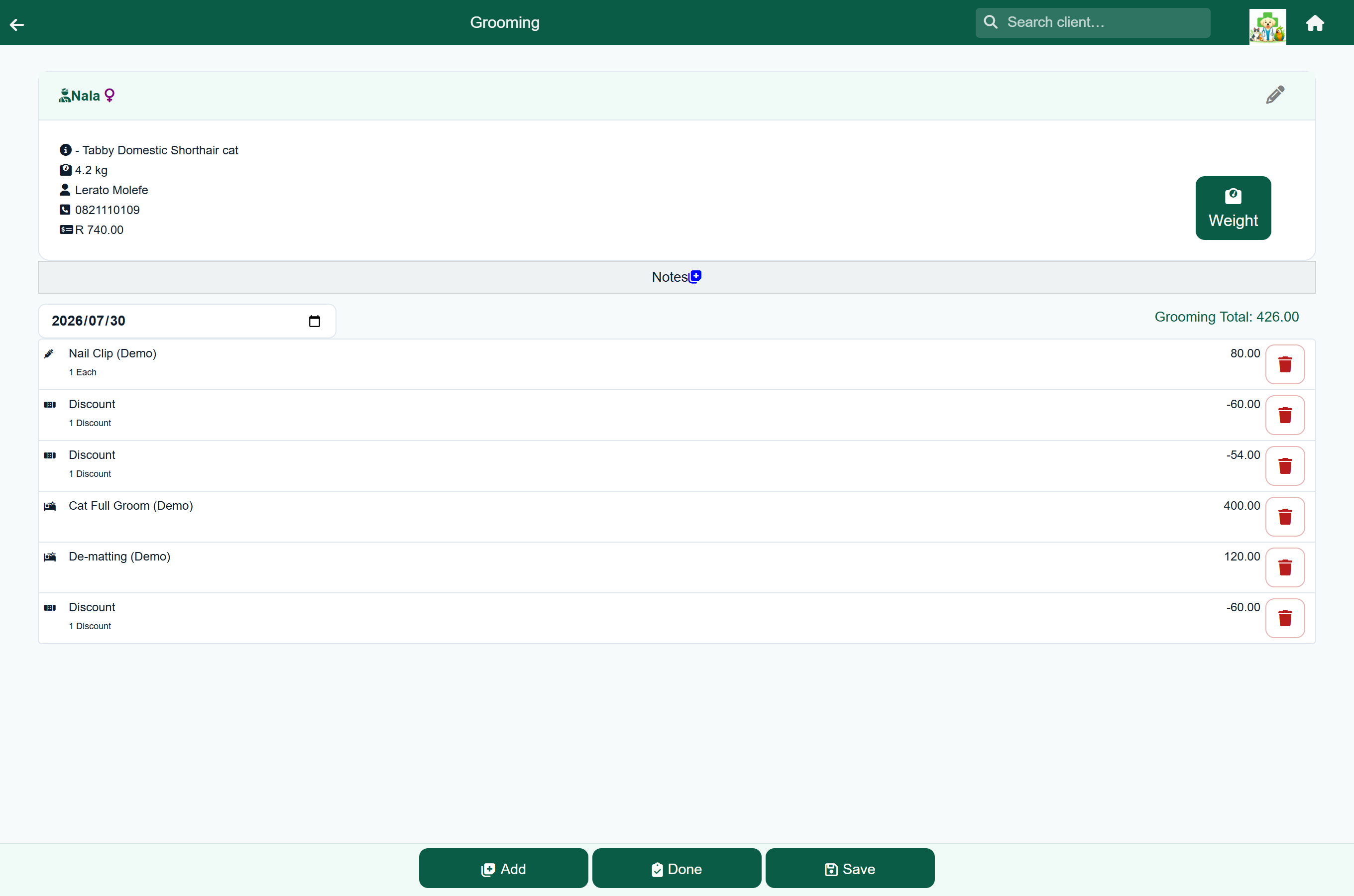Click the Cat Full Groom bed icon
The image size is (1354, 896).
(50, 506)
